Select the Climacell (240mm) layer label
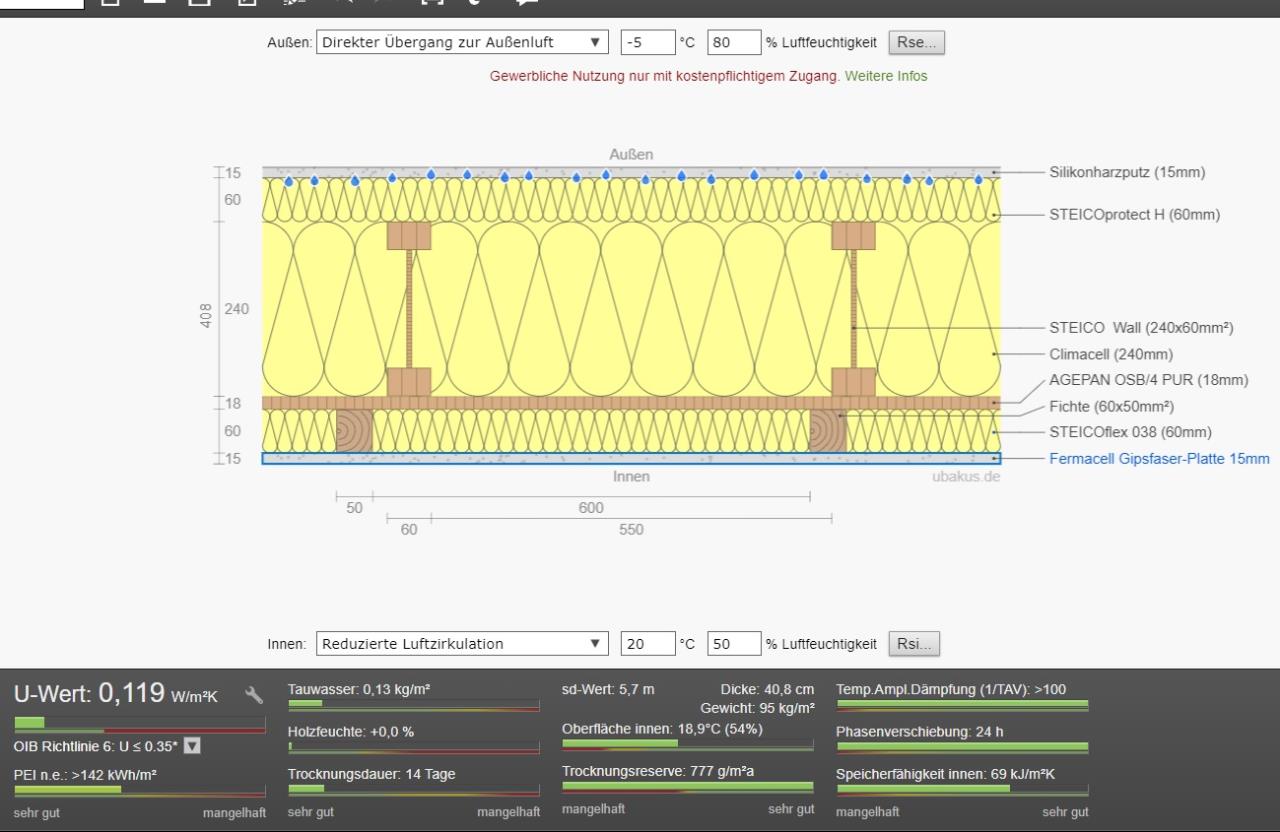 click(x=1111, y=354)
